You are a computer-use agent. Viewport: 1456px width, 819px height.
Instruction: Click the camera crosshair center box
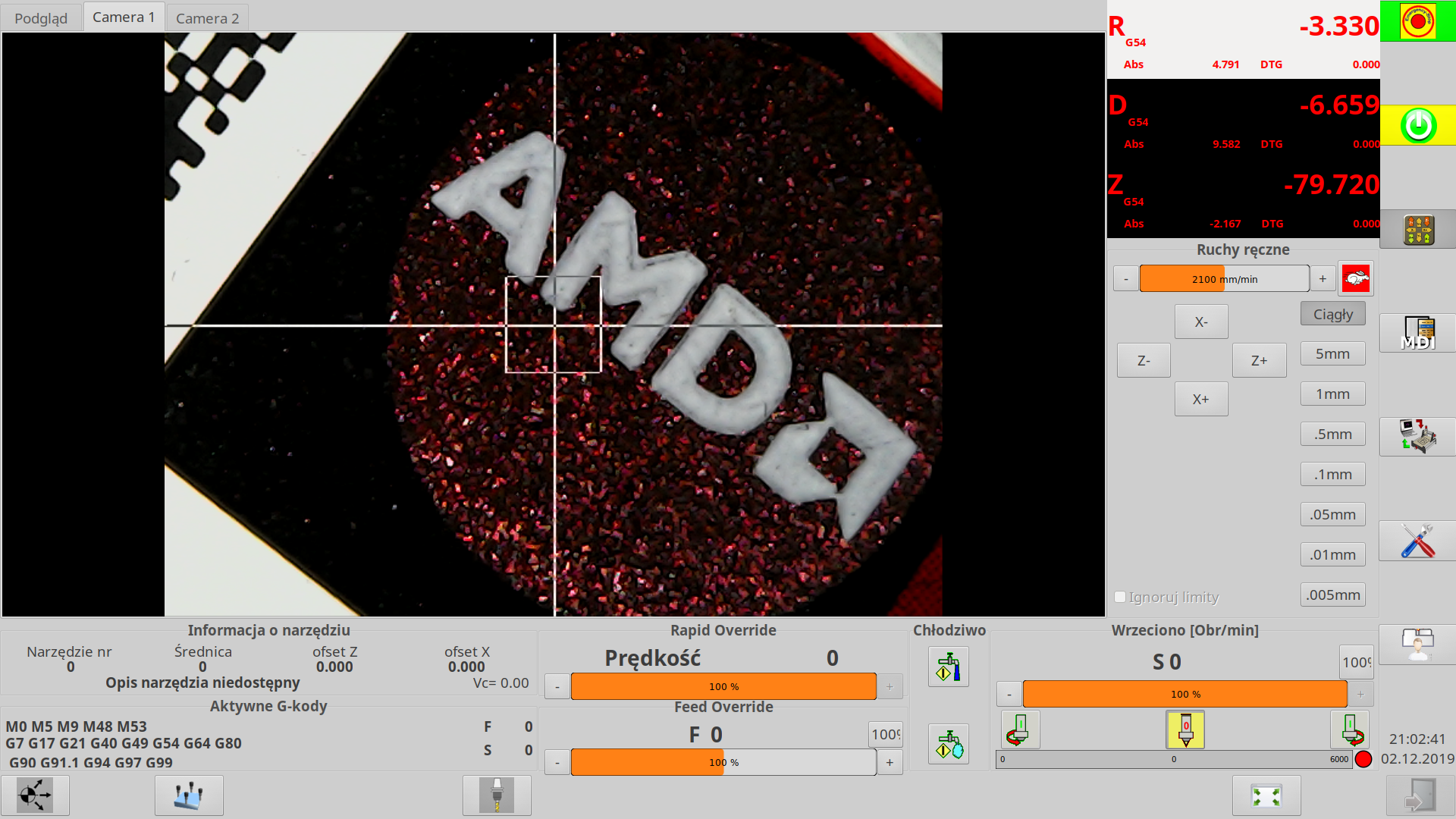[554, 325]
